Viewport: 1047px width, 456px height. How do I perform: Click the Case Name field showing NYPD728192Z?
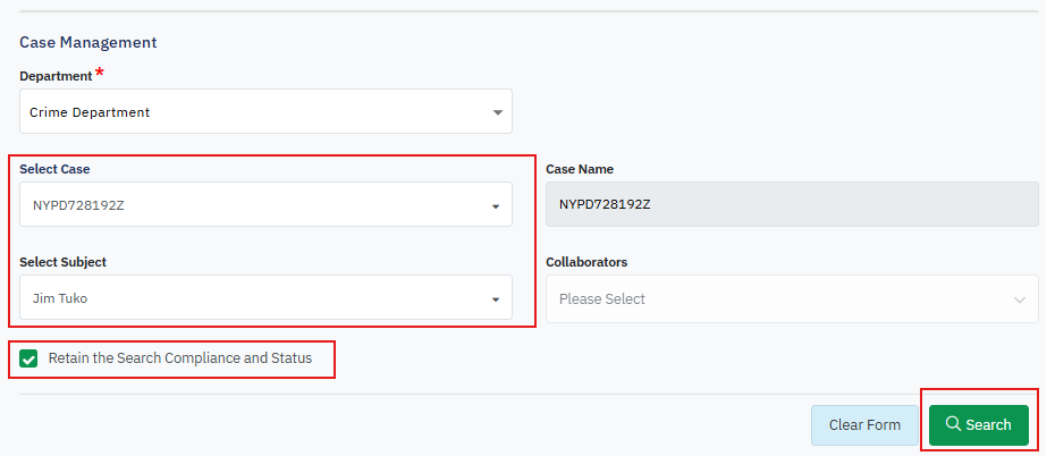click(791, 205)
